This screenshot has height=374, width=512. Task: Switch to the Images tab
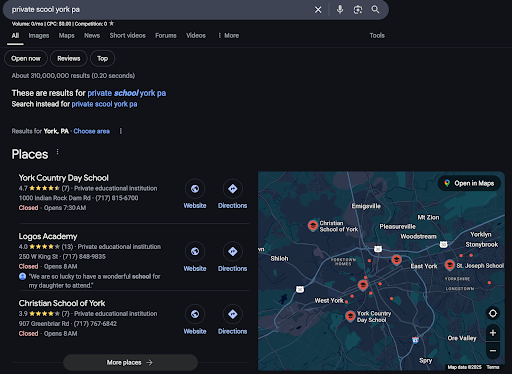pos(39,35)
